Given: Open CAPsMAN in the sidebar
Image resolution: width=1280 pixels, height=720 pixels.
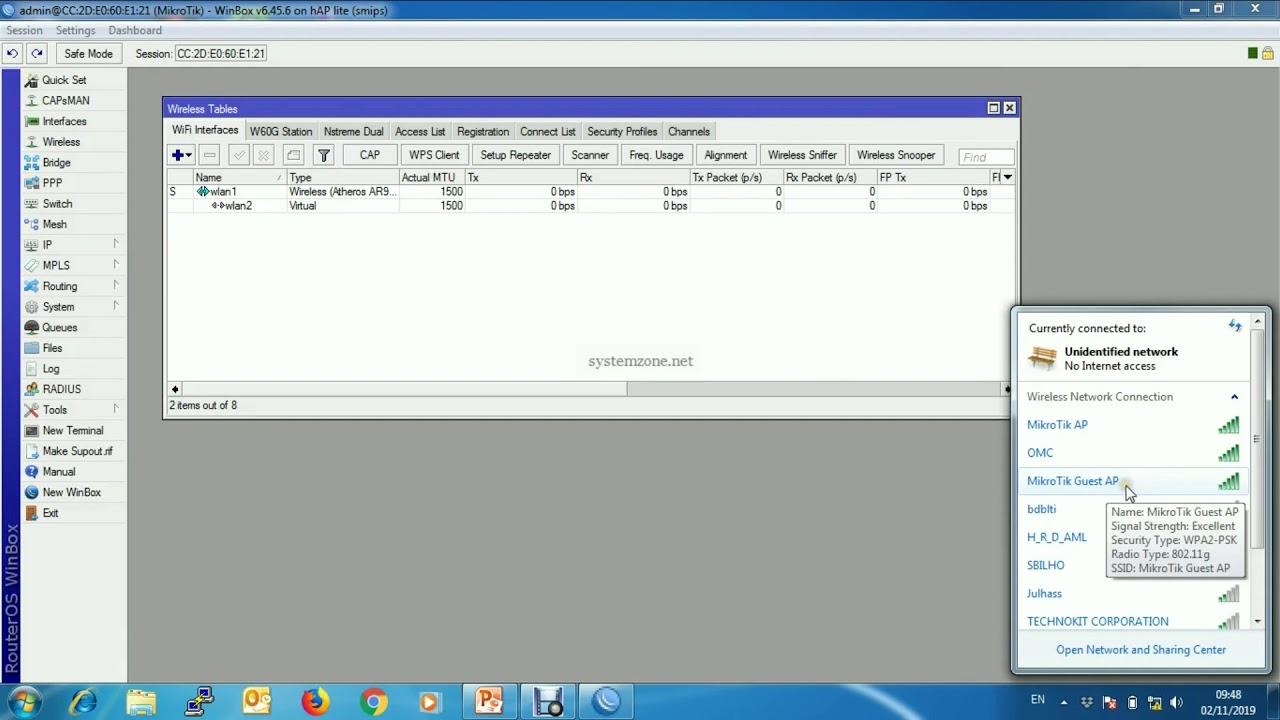Looking at the screenshot, I should coord(65,100).
